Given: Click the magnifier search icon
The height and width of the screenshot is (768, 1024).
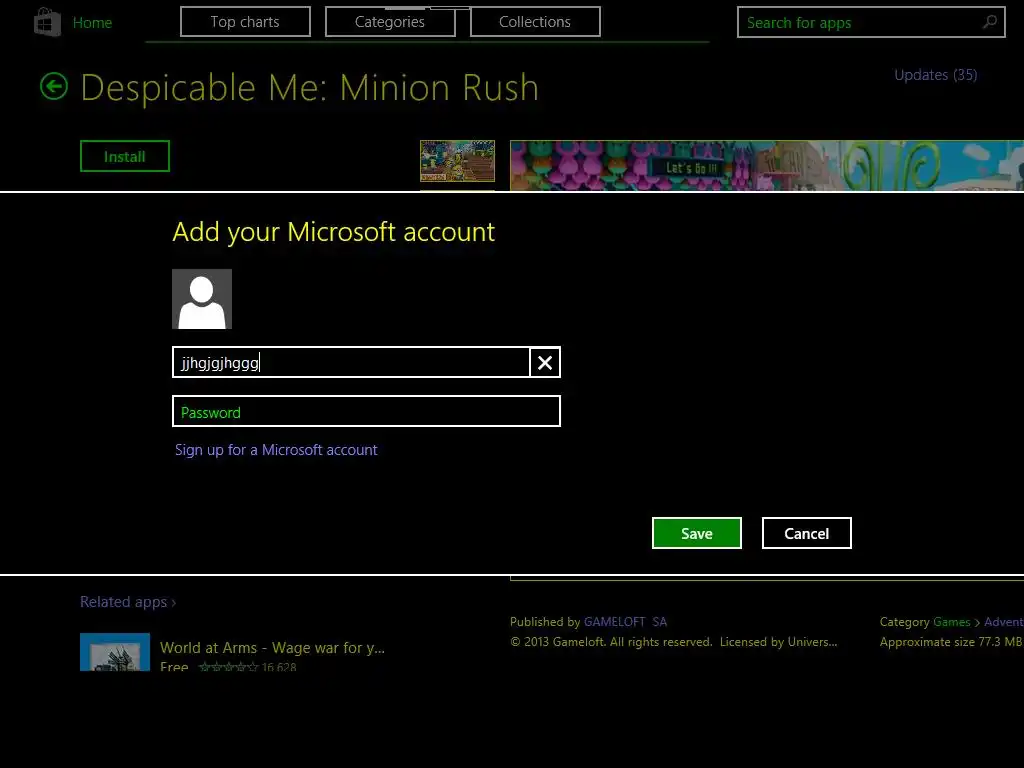Looking at the screenshot, I should click(990, 22).
